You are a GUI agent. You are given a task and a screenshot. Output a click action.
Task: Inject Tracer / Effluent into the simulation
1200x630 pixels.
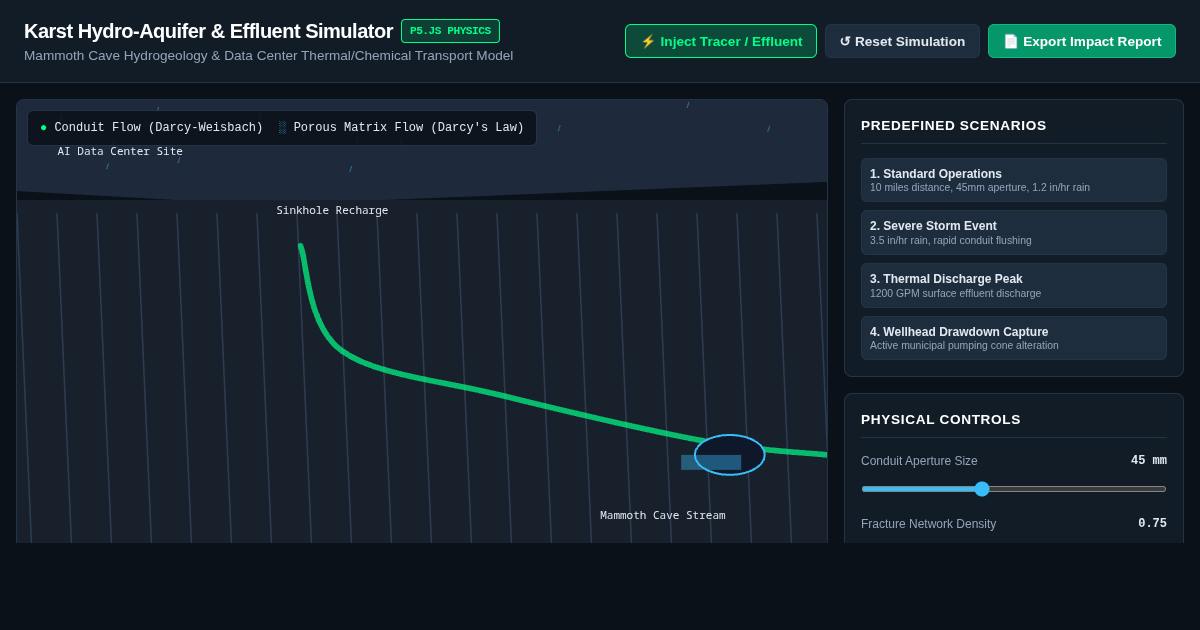click(x=721, y=41)
